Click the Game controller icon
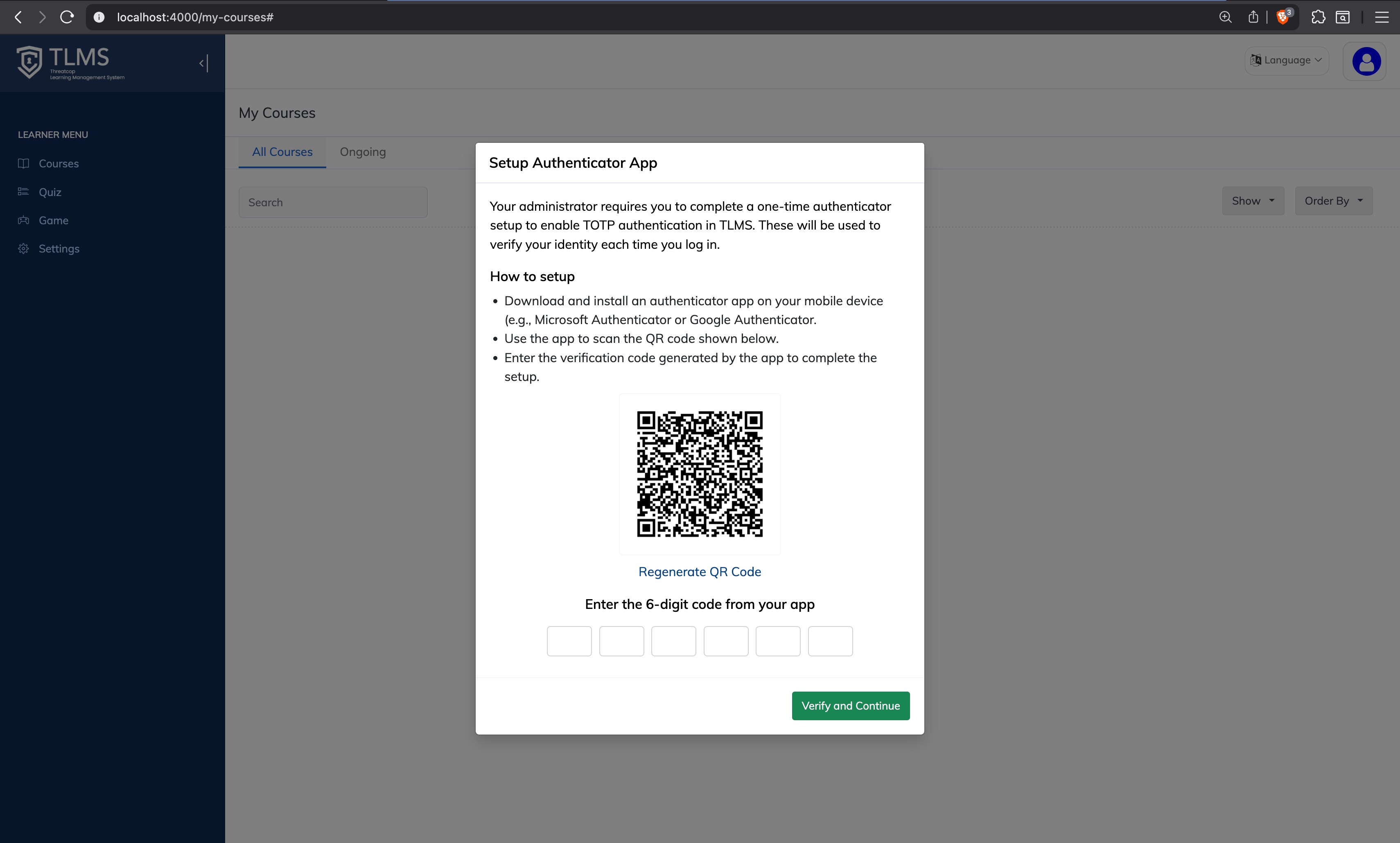Screen dimensions: 1400x843 [23, 220]
